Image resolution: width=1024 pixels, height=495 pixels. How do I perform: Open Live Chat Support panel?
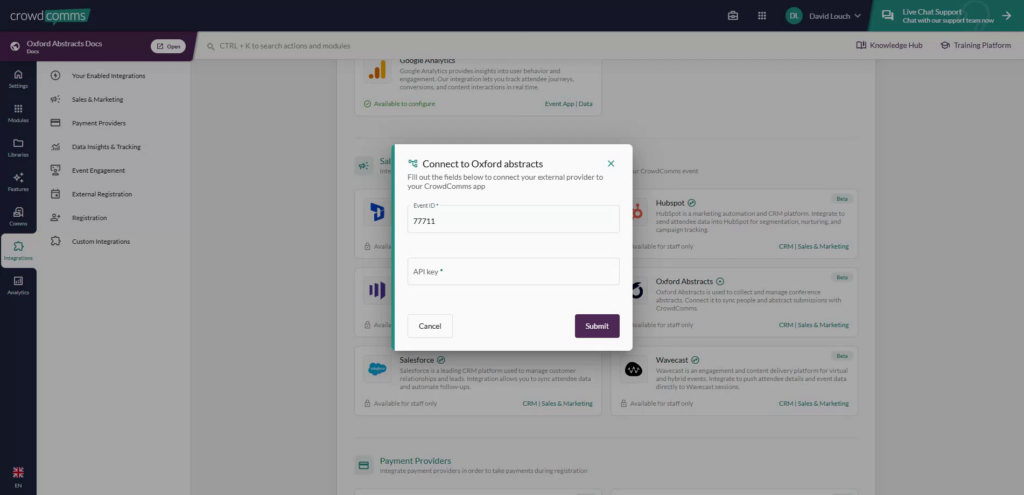pos(946,16)
